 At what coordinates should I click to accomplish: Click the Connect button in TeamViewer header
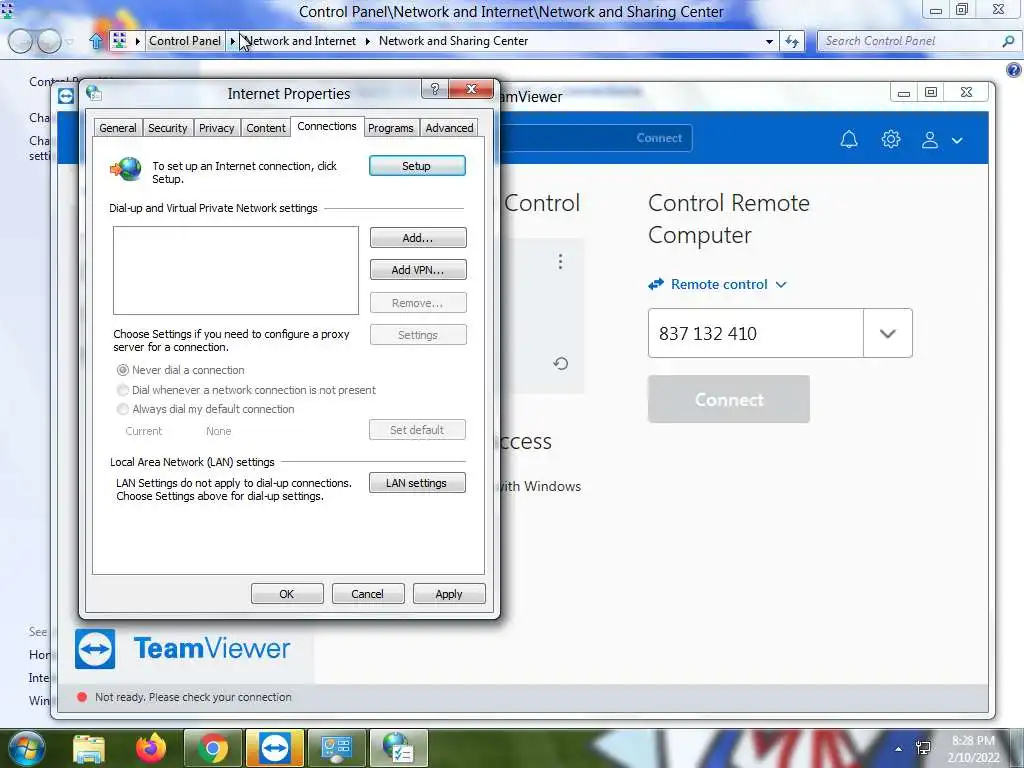[658, 138]
